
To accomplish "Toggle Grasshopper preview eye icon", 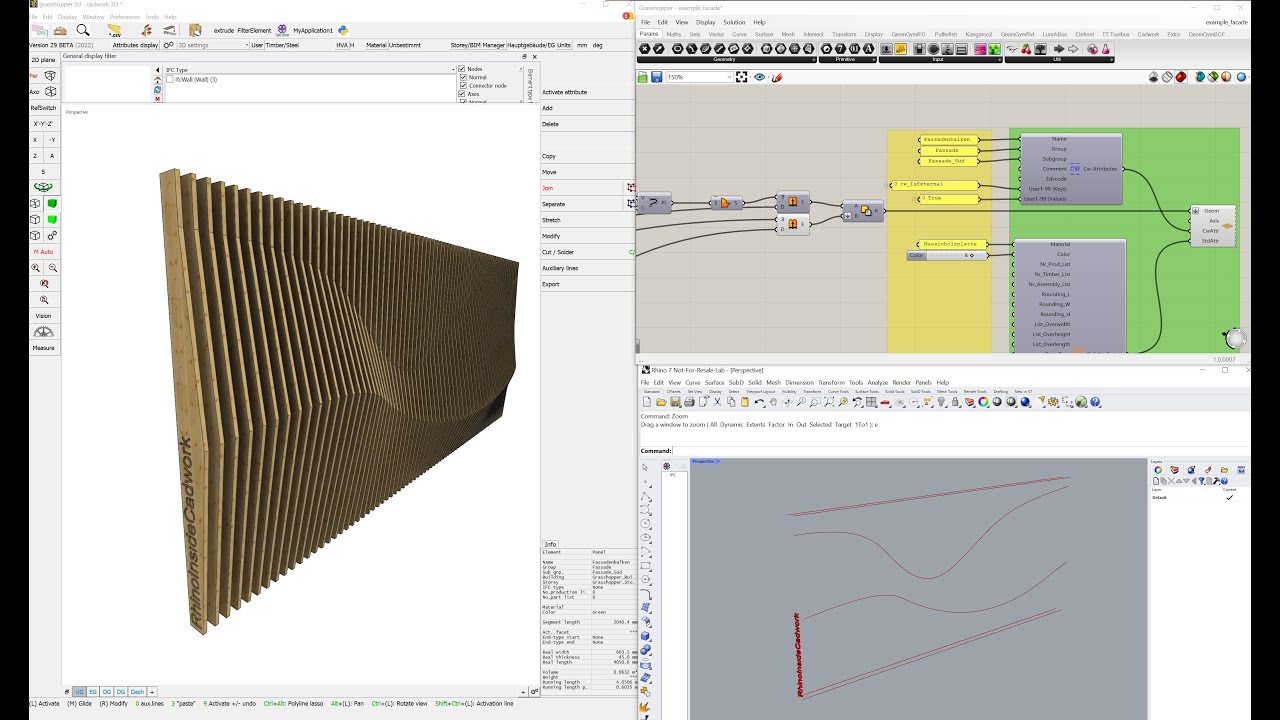I will click(x=760, y=77).
